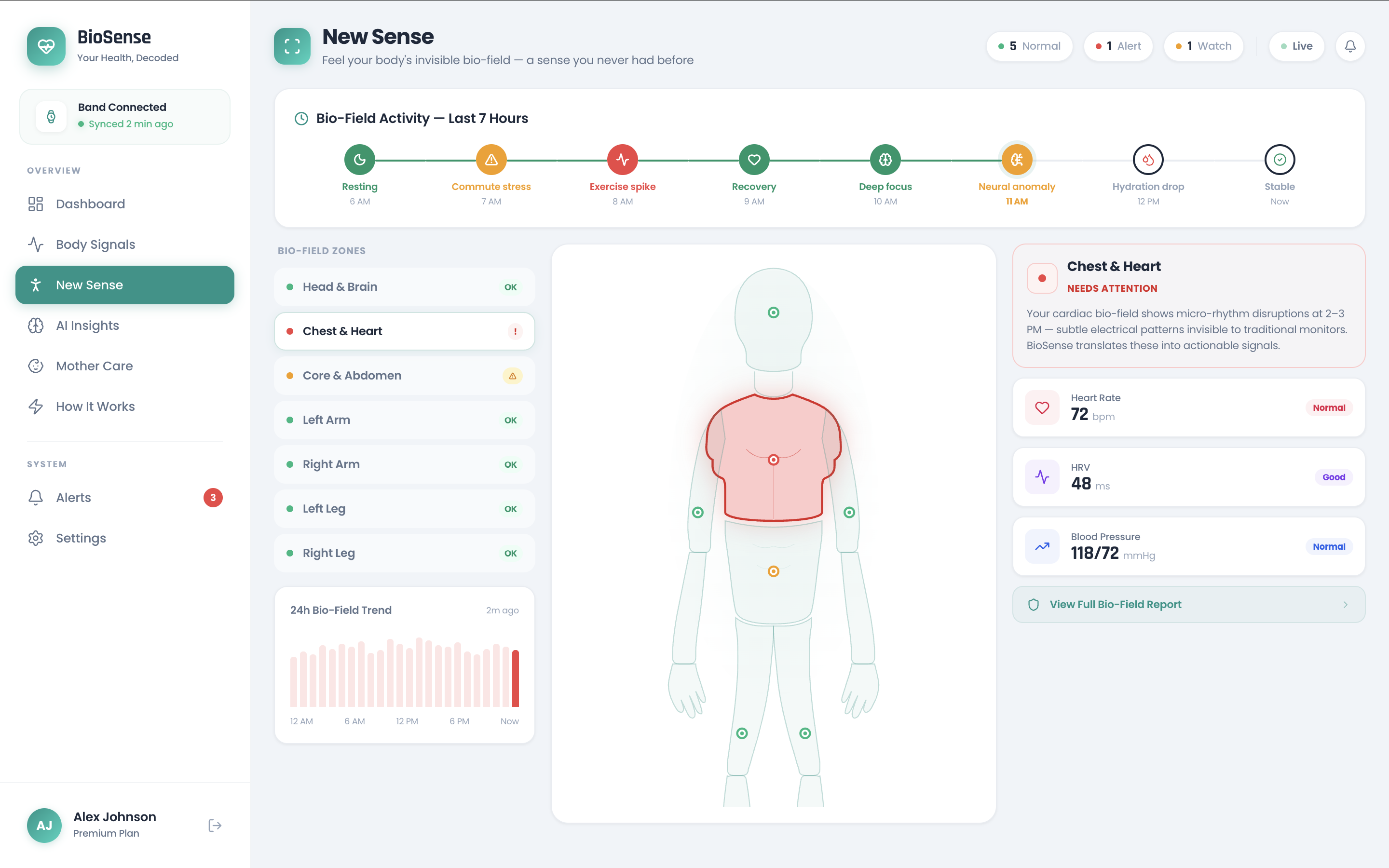
Task: Click the orange abdomen marker on body
Action: point(773,571)
